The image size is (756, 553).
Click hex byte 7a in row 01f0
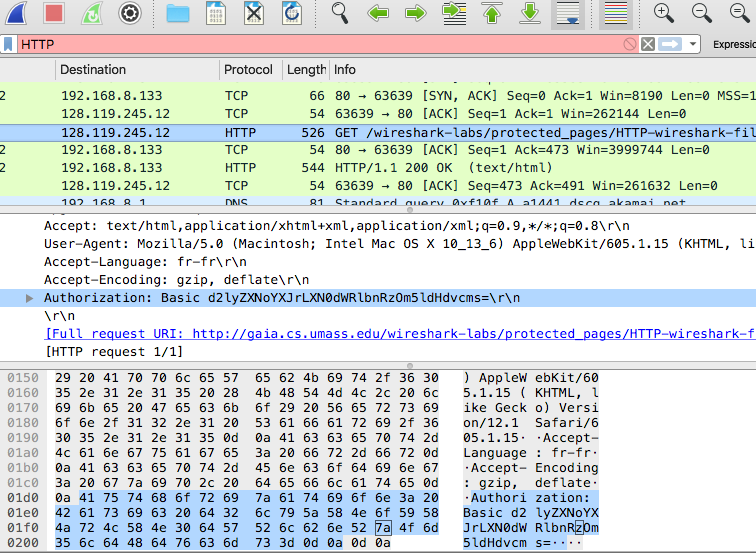[383, 528]
